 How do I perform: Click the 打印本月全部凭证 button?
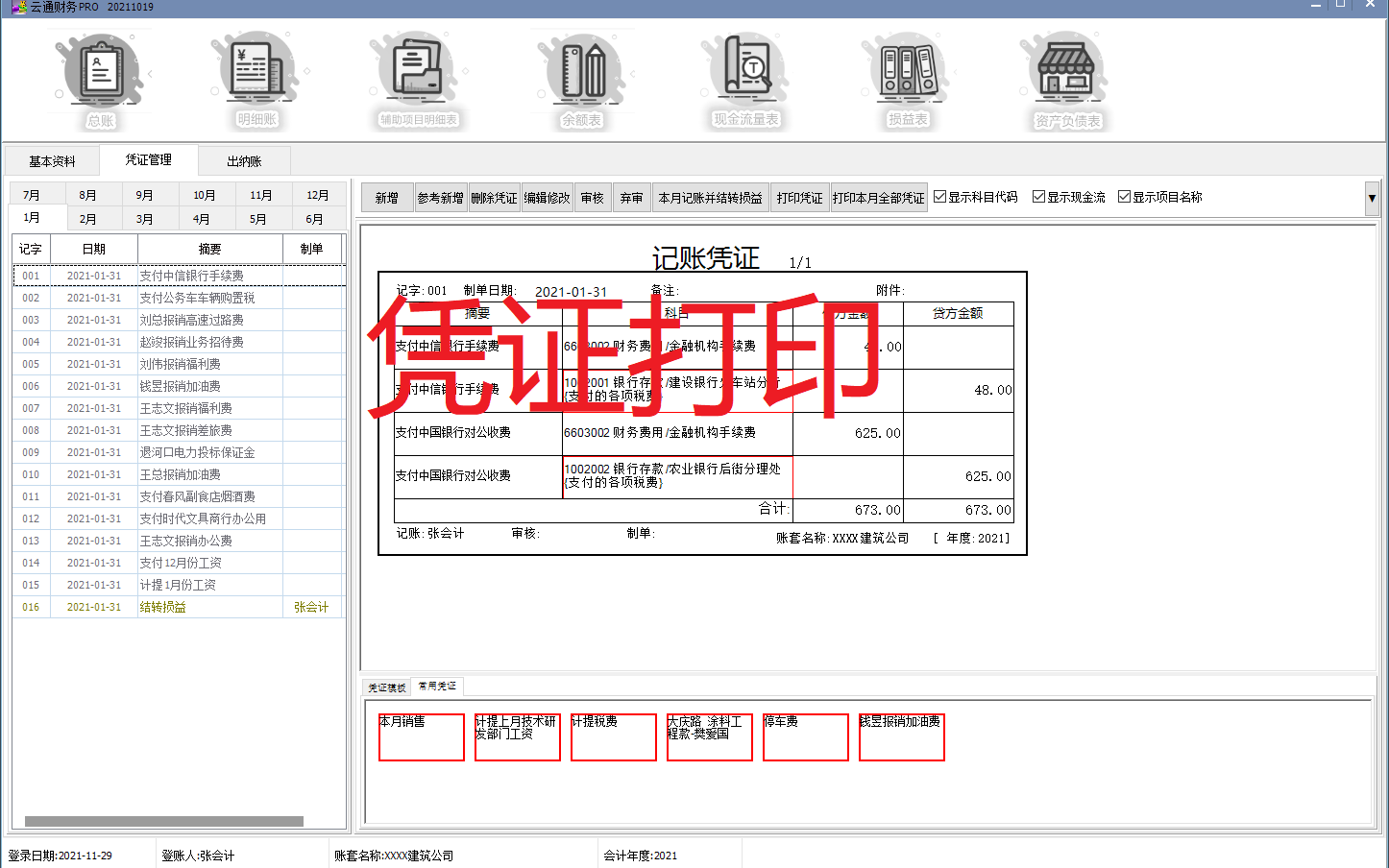click(879, 198)
